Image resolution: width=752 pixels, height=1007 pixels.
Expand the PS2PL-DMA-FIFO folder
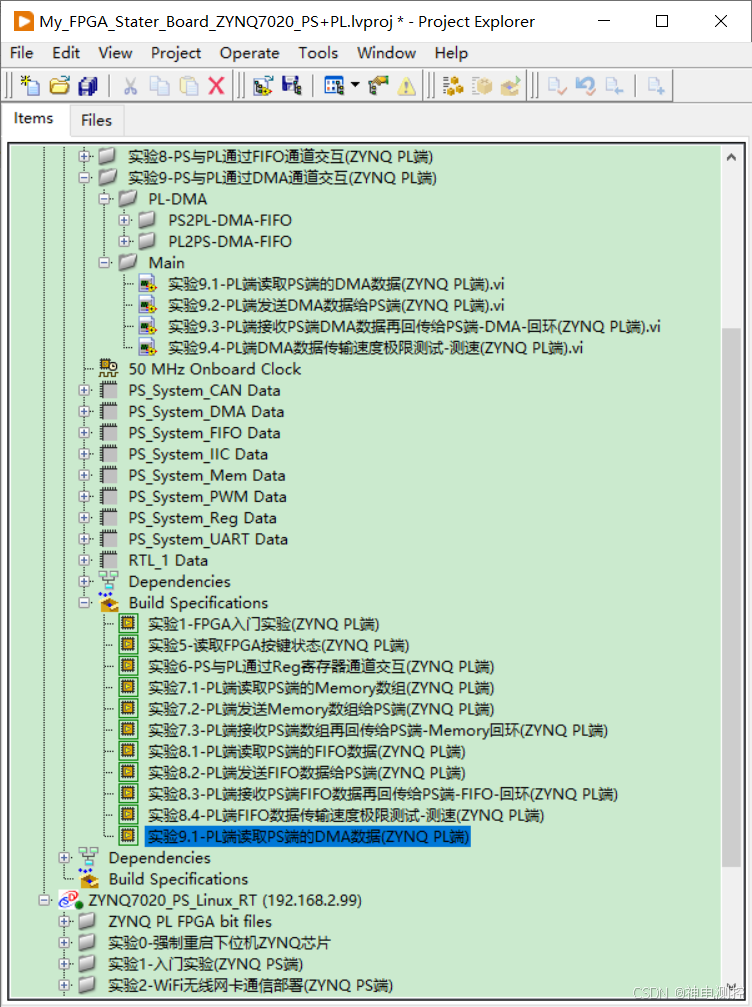click(x=125, y=220)
